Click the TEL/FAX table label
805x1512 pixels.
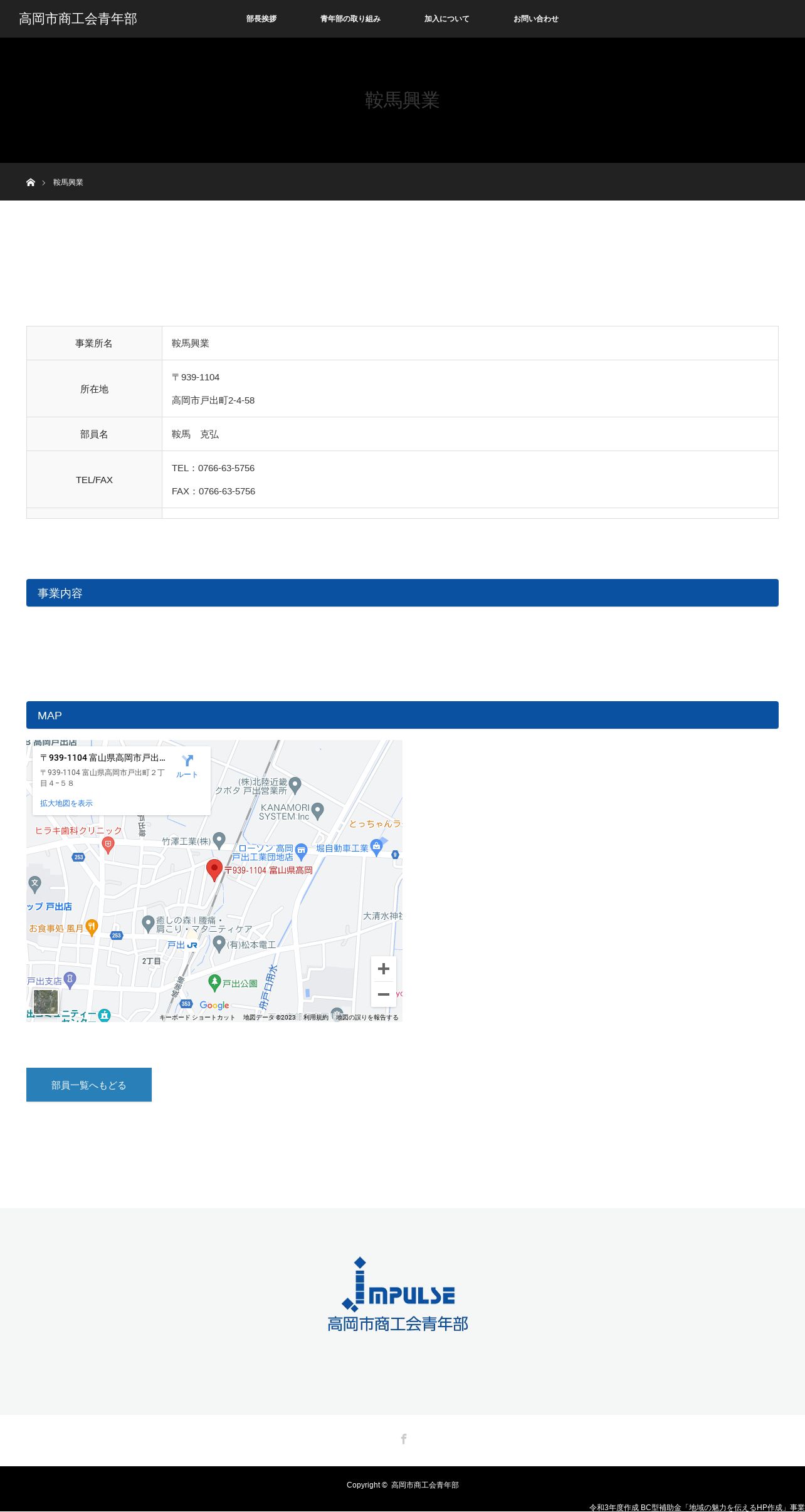point(95,480)
